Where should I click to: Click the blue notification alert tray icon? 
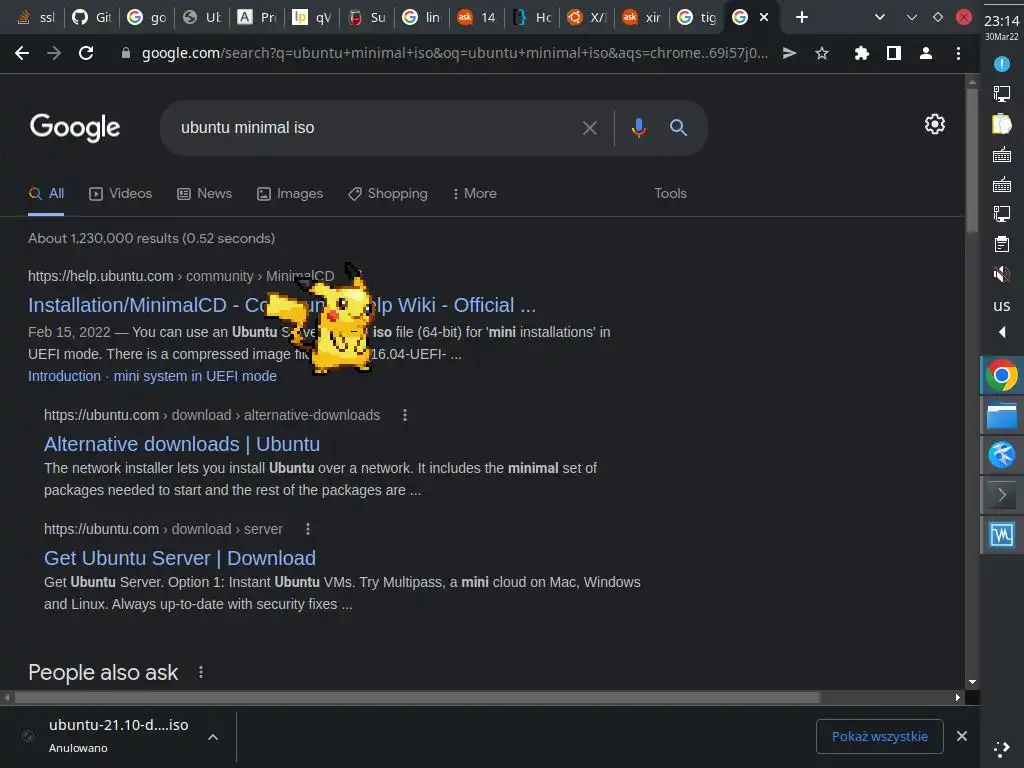(1001, 64)
